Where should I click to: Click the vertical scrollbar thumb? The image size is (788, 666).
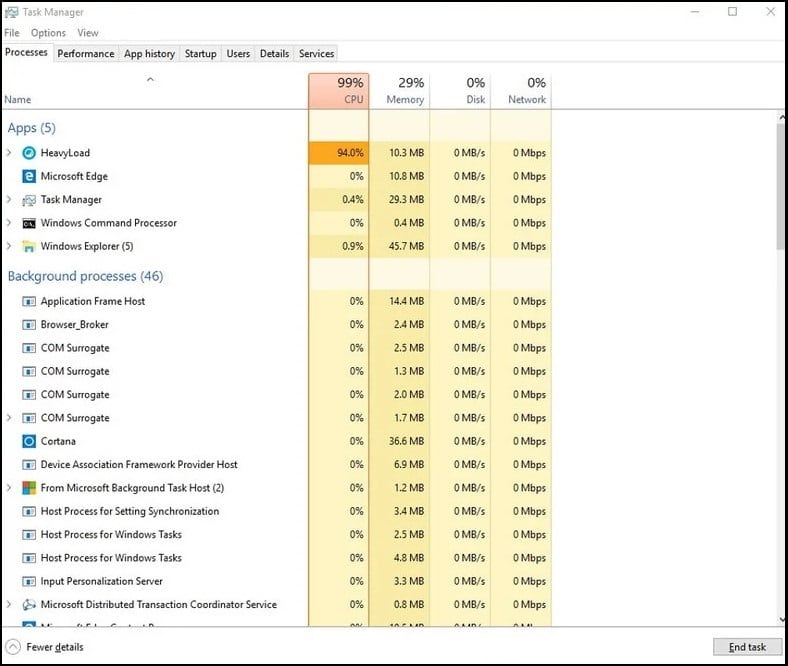781,186
